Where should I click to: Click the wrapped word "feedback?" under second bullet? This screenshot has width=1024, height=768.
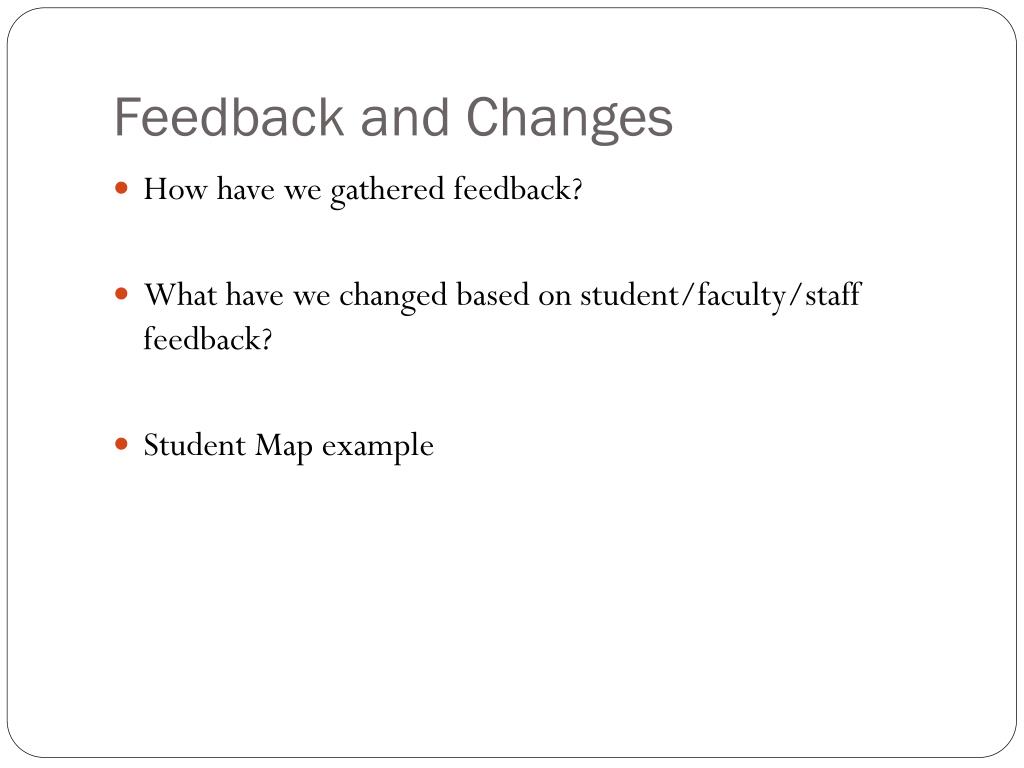click(208, 339)
